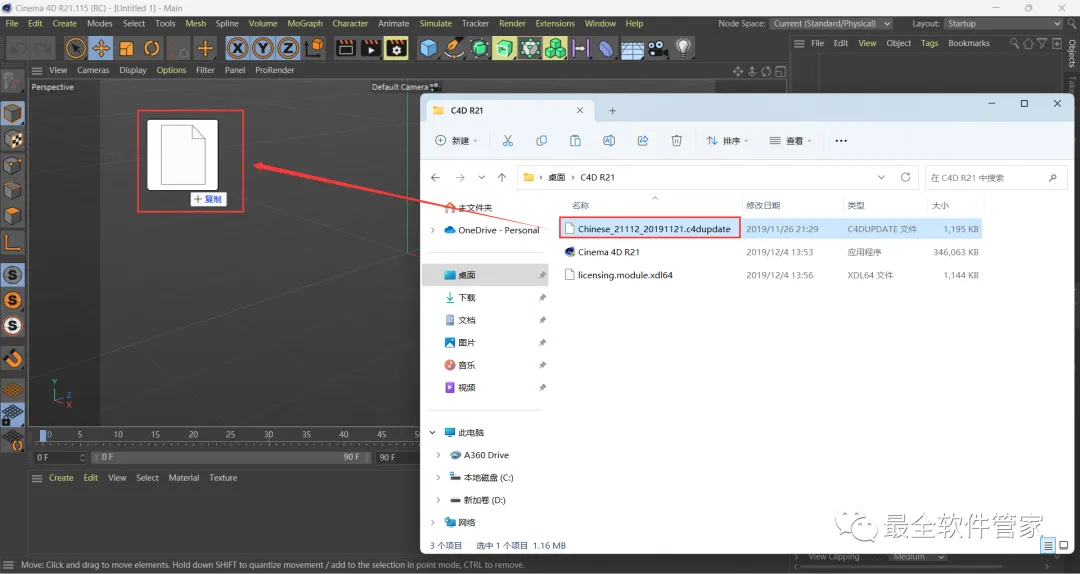Add a new Explorer tab

coord(612,110)
